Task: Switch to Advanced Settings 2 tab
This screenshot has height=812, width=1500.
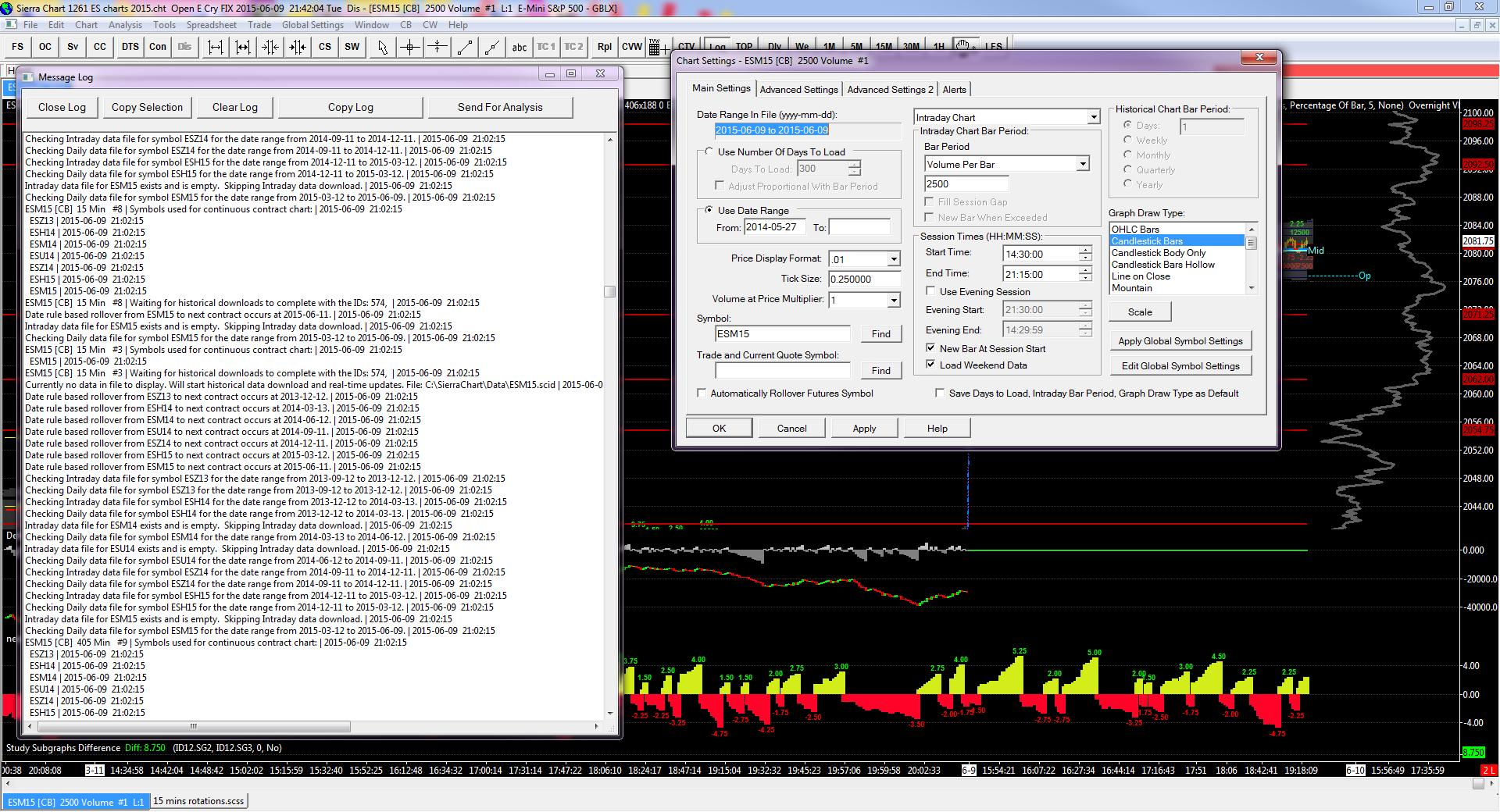Action: coord(890,90)
